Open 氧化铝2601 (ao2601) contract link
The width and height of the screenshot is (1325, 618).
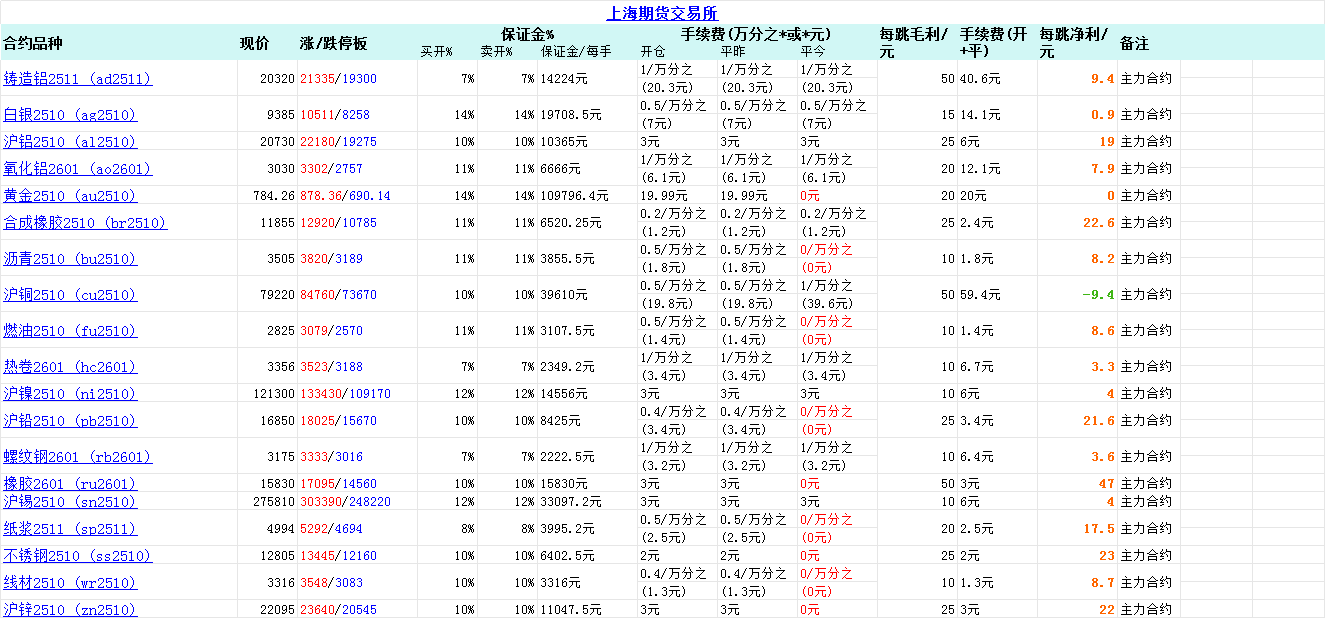click(78, 169)
